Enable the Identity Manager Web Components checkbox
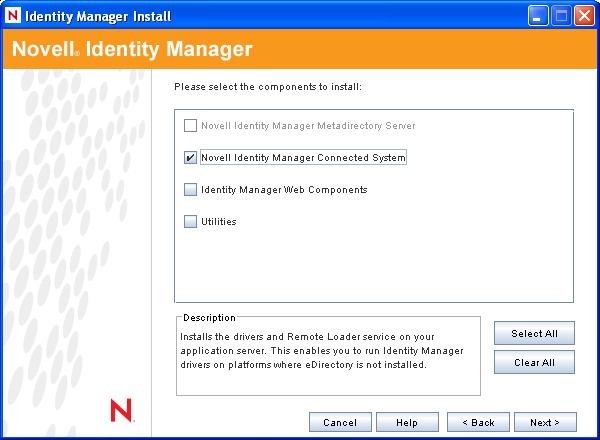Screen dimensions: 600x440 (190, 189)
